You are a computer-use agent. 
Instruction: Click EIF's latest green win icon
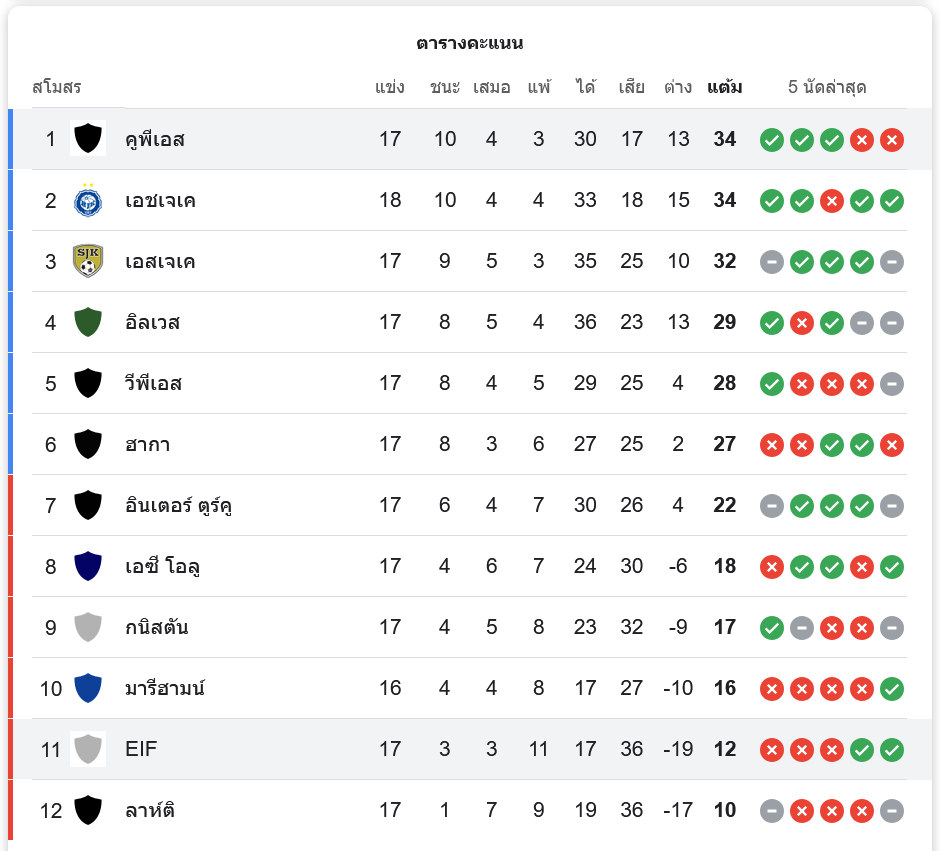click(x=892, y=749)
